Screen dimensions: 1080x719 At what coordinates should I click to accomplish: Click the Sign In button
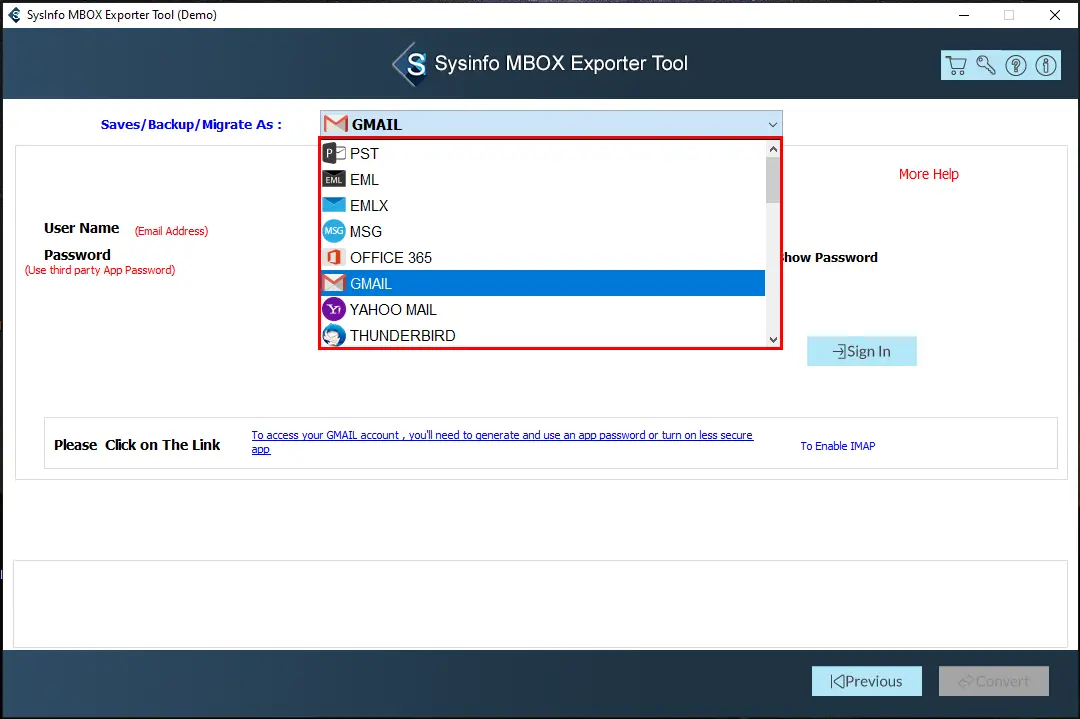click(x=862, y=351)
